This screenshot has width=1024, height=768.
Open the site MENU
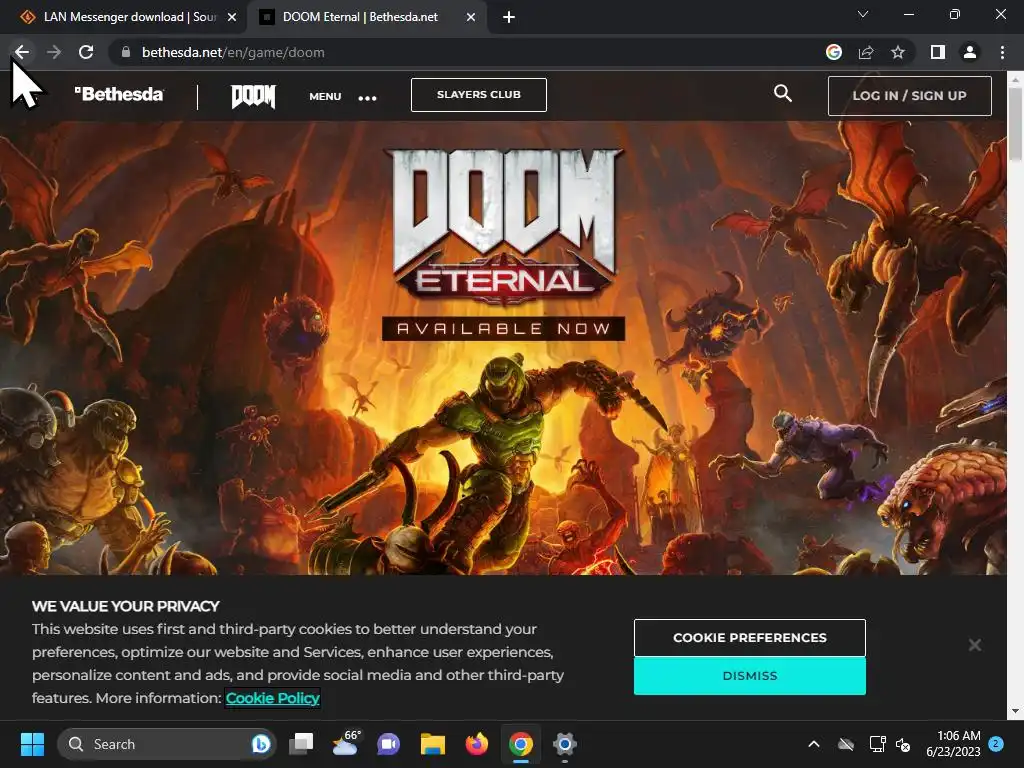pyautogui.click(x=325, y=96)
